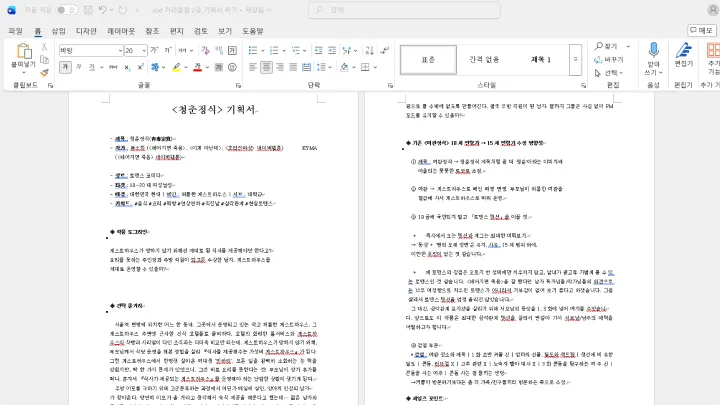
Task: Toggle superscript formatting
Action: coord(141,68)
